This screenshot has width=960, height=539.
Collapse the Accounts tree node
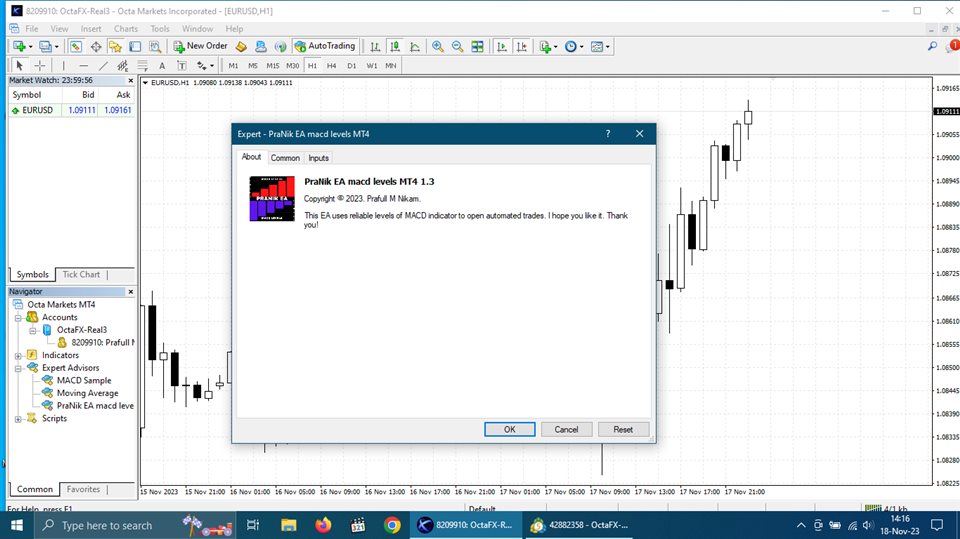(x=18, y=318)
